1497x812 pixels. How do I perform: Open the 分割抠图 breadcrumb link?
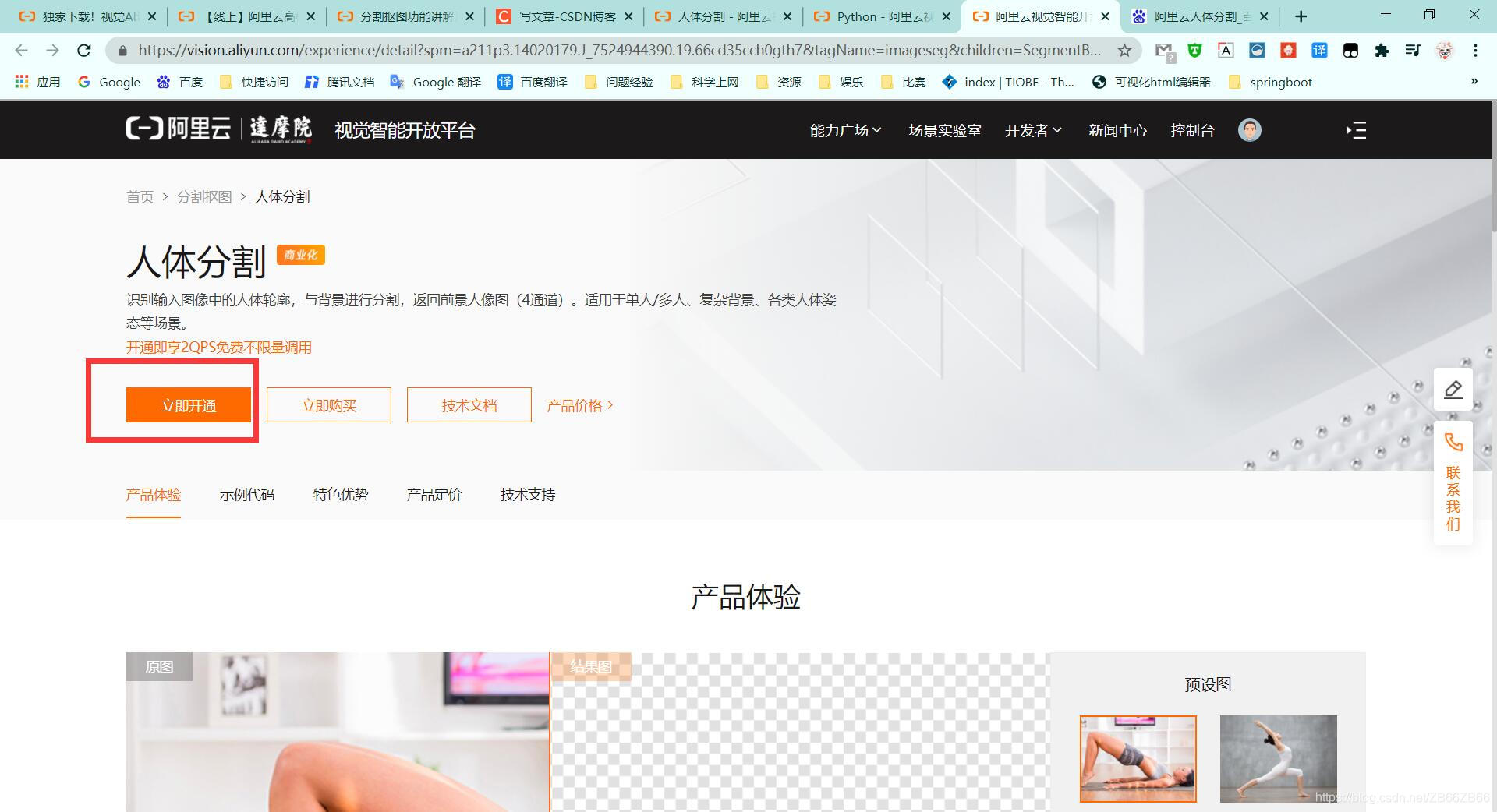[205, 196]
